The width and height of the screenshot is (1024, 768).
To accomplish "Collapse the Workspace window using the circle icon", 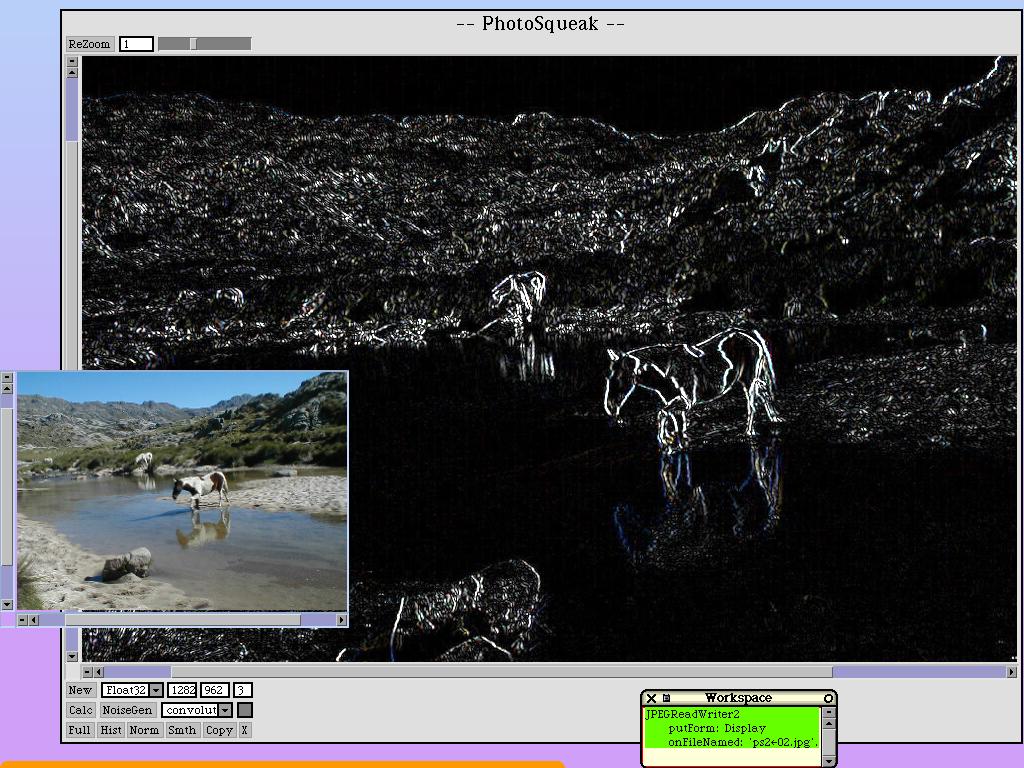I will pyautogui.click(x=828, y=698).
